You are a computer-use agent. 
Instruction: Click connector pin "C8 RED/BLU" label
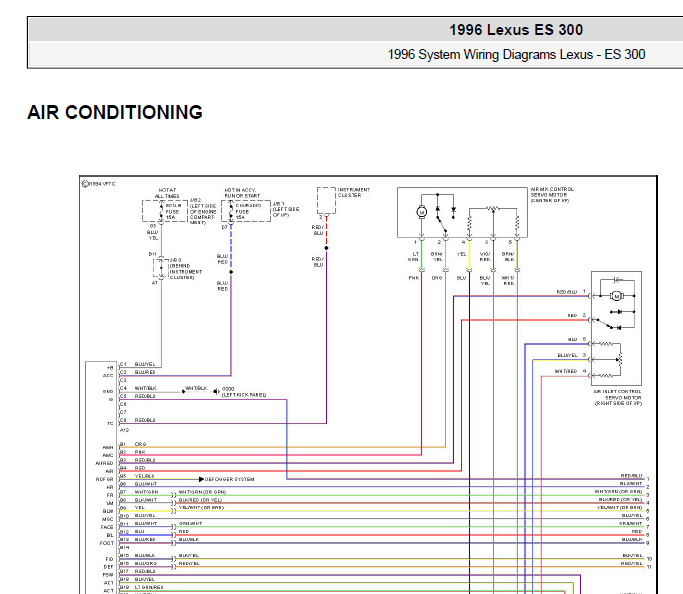137,420
